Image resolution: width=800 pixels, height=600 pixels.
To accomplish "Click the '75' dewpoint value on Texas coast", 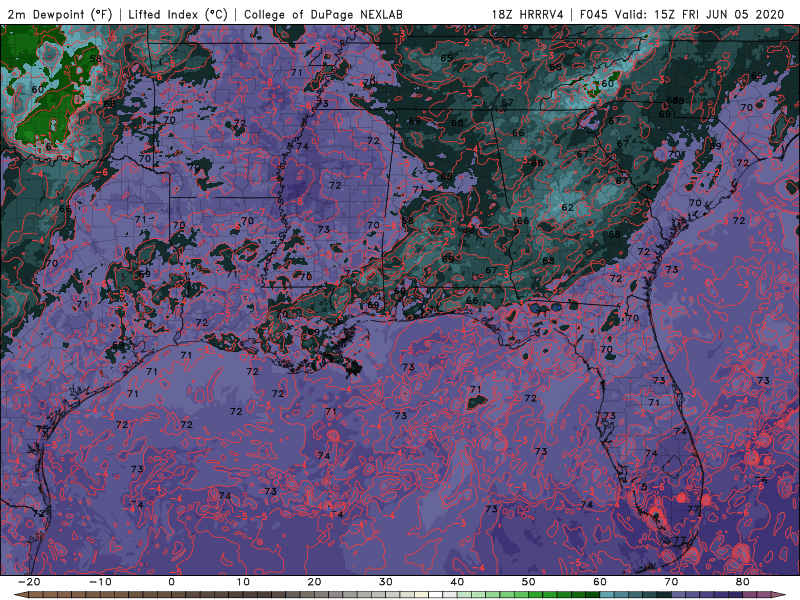I will coord(42,430).
